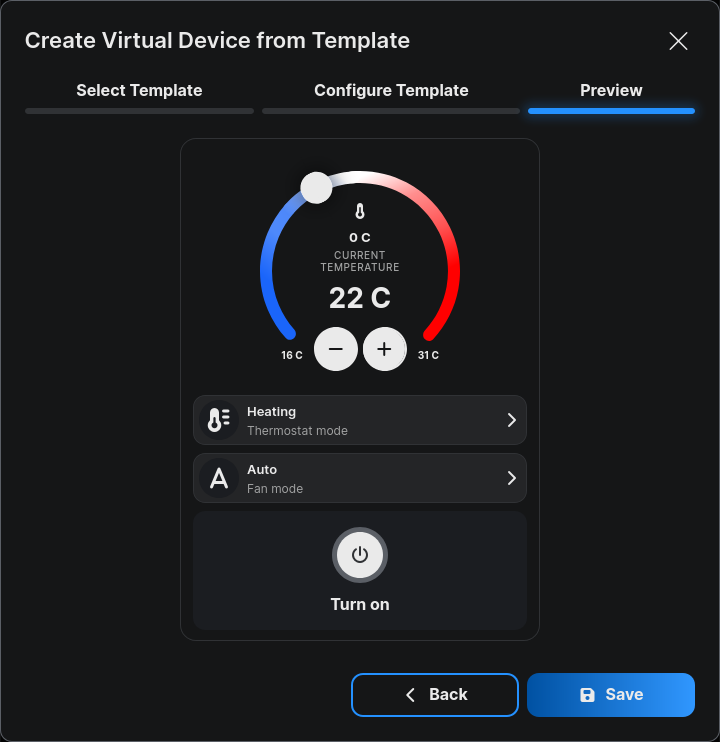Click the temperature dial slider handle
Image resolution: width=720 pixels, height=742 pixels.
(x=316, y=188)
